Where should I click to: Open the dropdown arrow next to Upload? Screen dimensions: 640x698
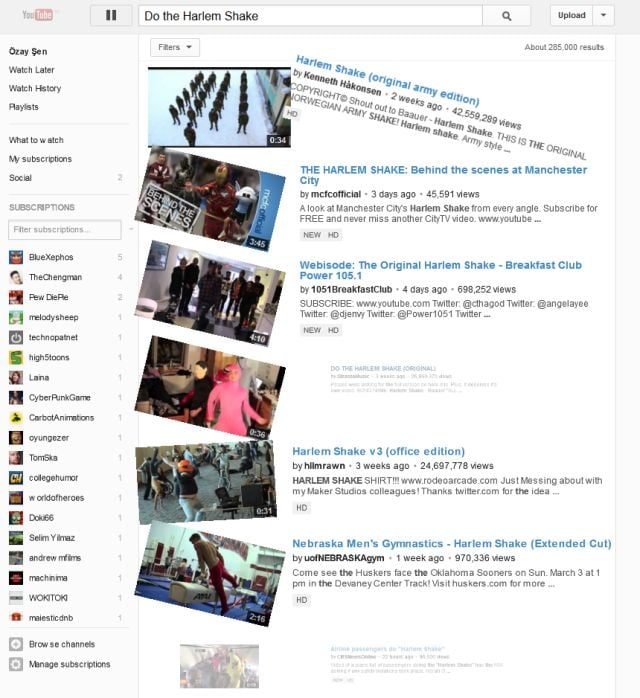coord(604,16)
